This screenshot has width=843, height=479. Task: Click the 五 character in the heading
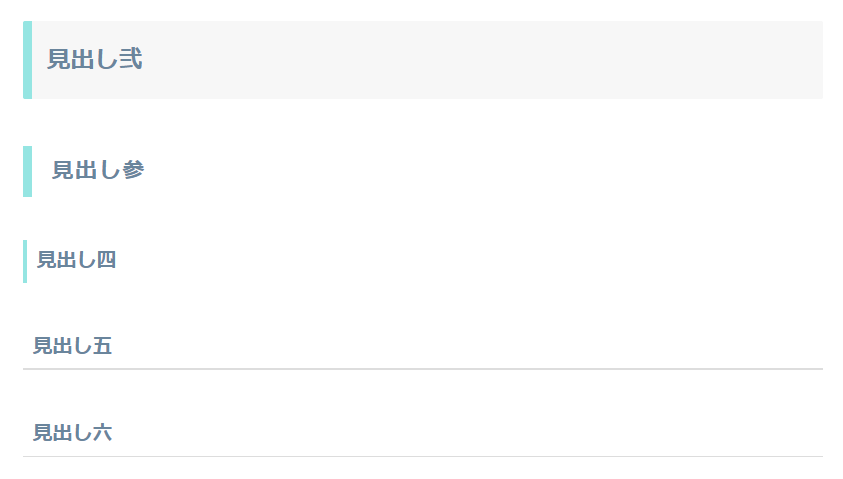coord(102,346)
